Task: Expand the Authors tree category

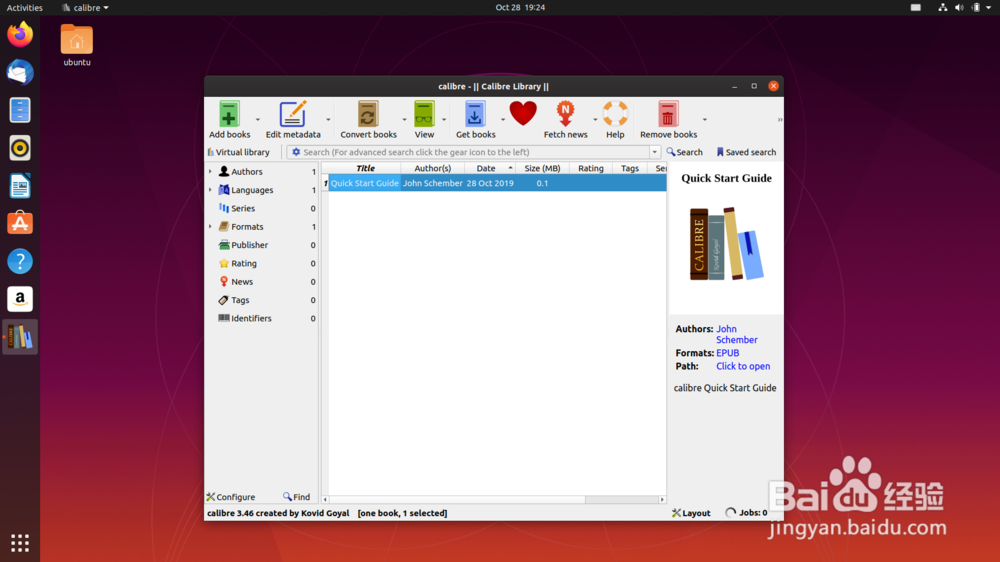Action: click(210, 172)
